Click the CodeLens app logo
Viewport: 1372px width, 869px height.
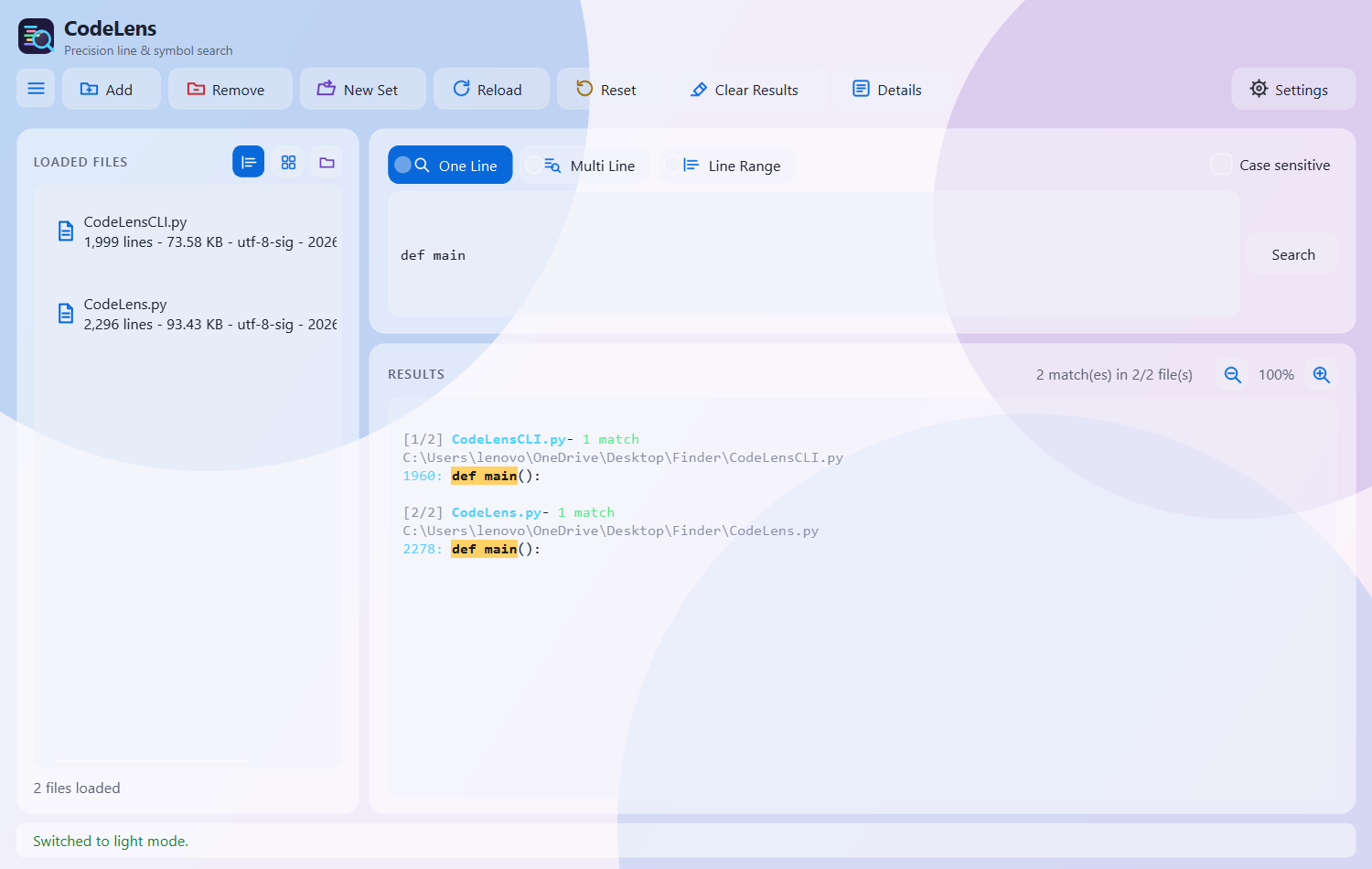tap(37, 37)
